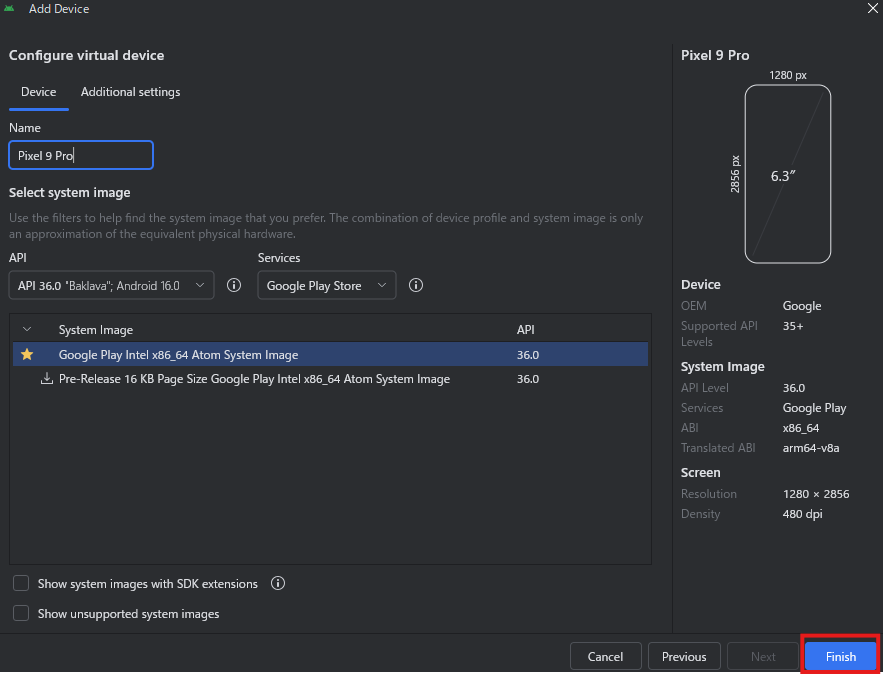Enable Show unsupported system images
Image resolution: width=883 pixels, height=675 pixels.
(x=21, y=613)
